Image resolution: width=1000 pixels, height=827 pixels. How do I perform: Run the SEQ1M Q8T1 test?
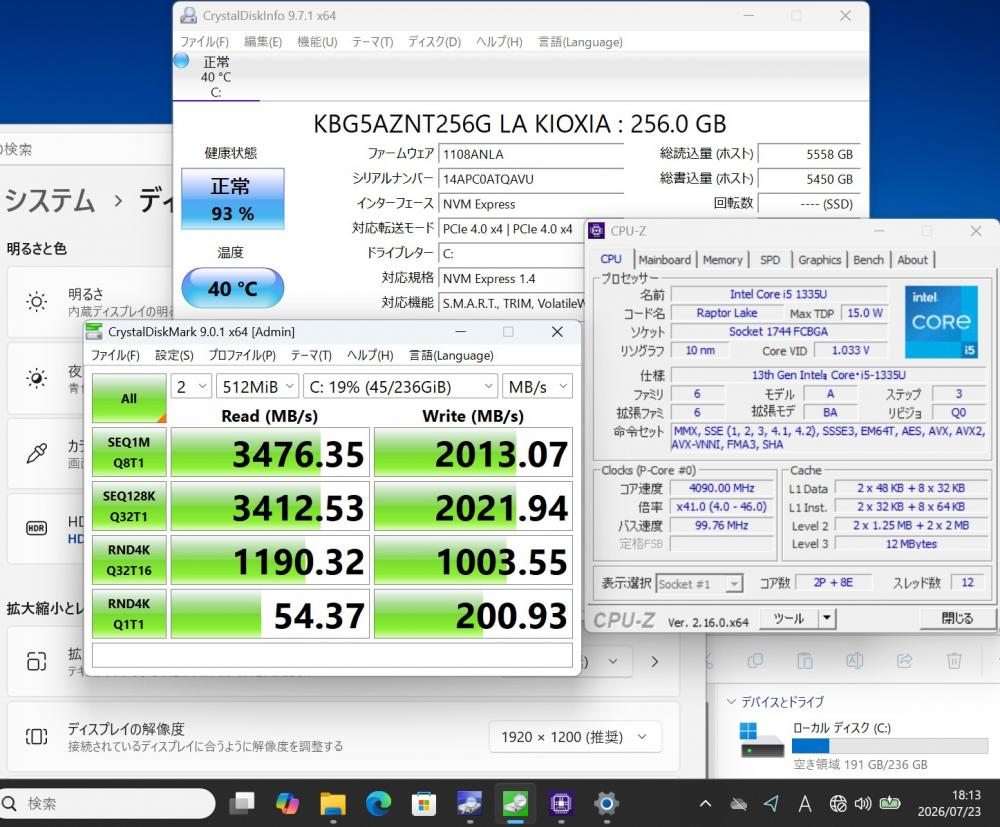pyautogui.click(x=129, y=452)
